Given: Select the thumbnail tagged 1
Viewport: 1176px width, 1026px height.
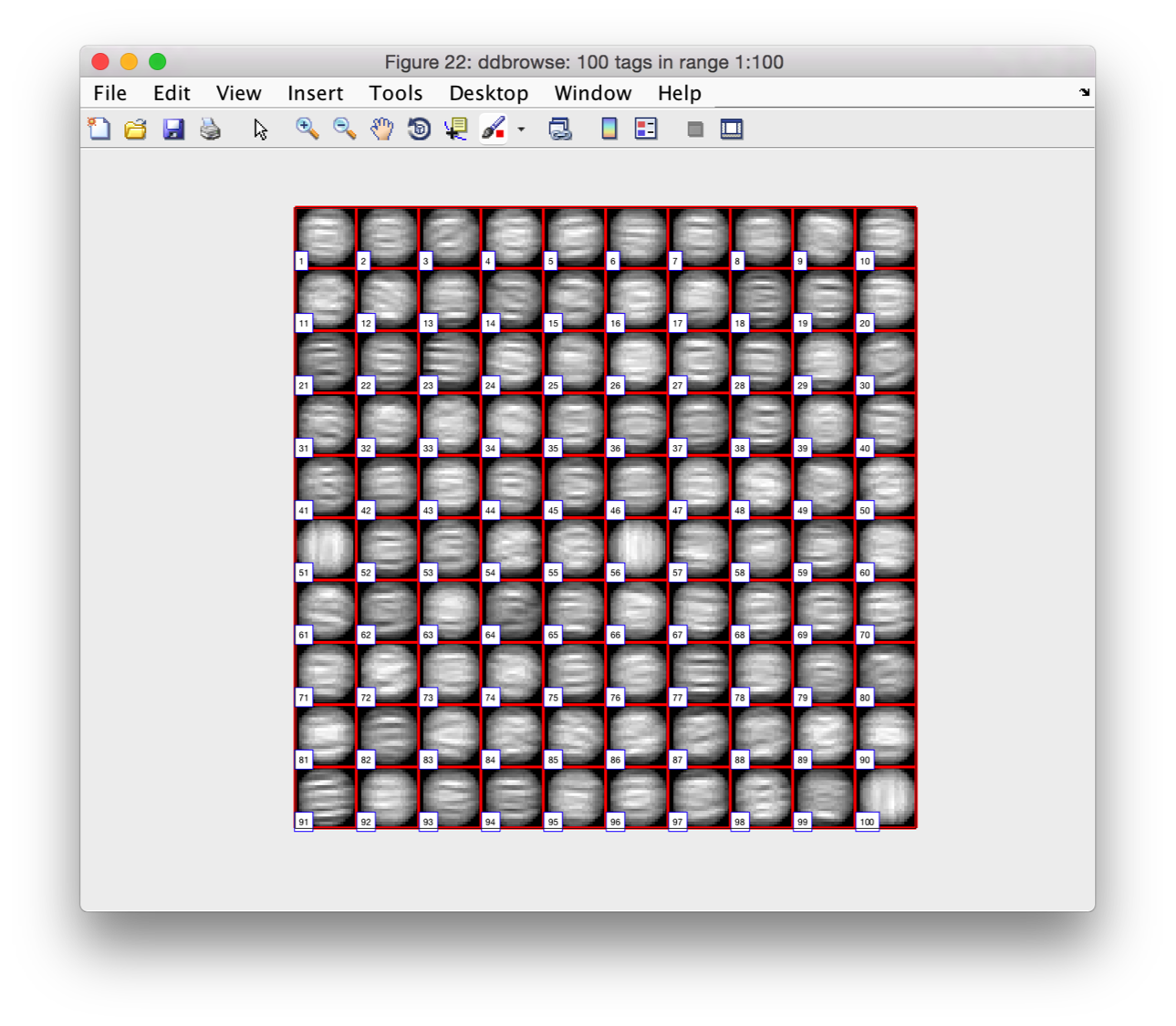Looking at the screenshot, I should 326,238.
